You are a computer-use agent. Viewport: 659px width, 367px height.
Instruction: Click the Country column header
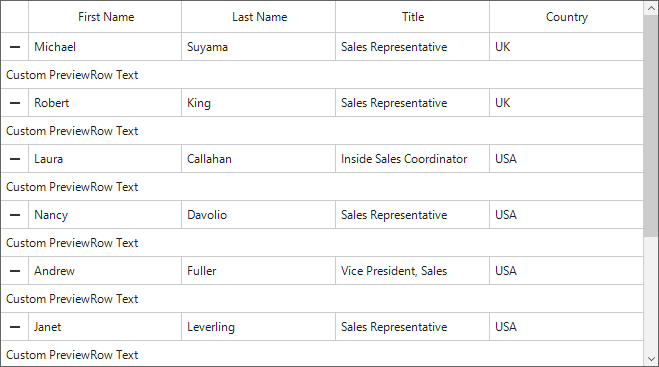coord(566,17)
